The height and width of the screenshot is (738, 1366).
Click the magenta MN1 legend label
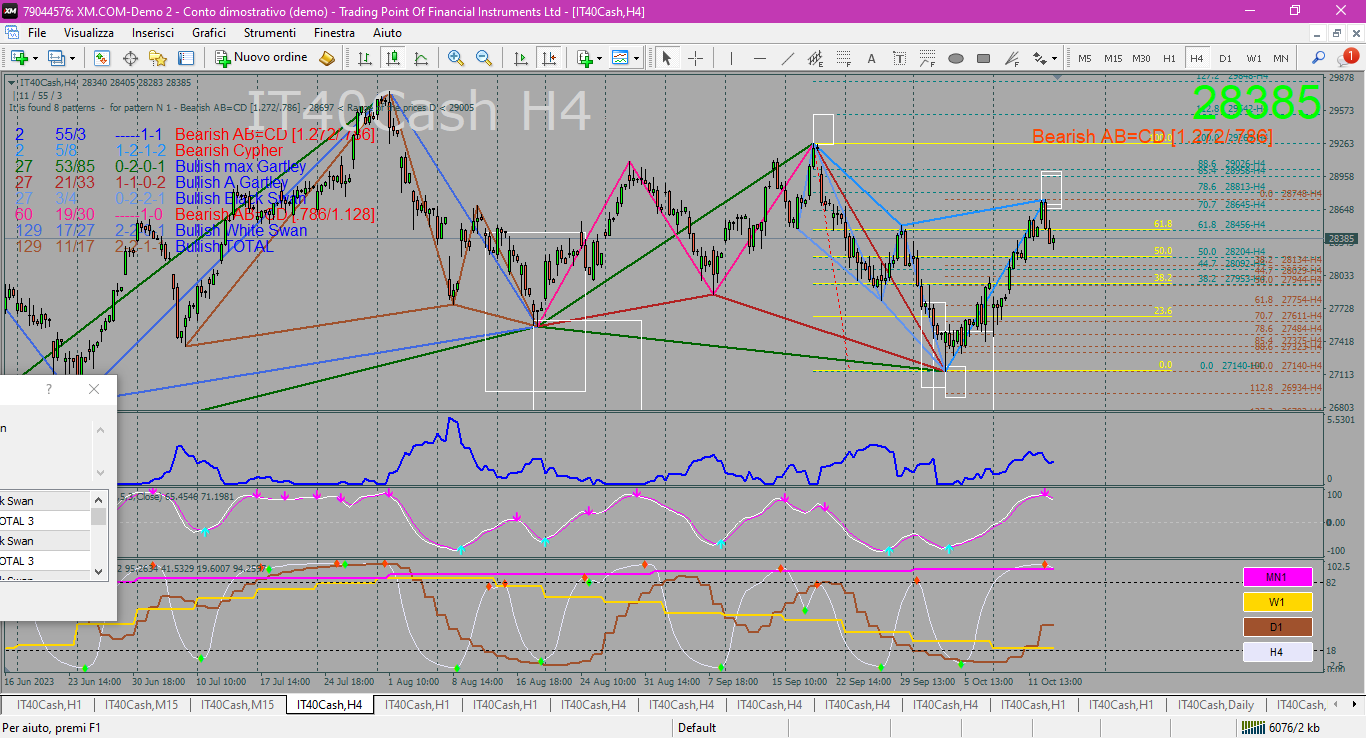click(x=1277, y=577)
